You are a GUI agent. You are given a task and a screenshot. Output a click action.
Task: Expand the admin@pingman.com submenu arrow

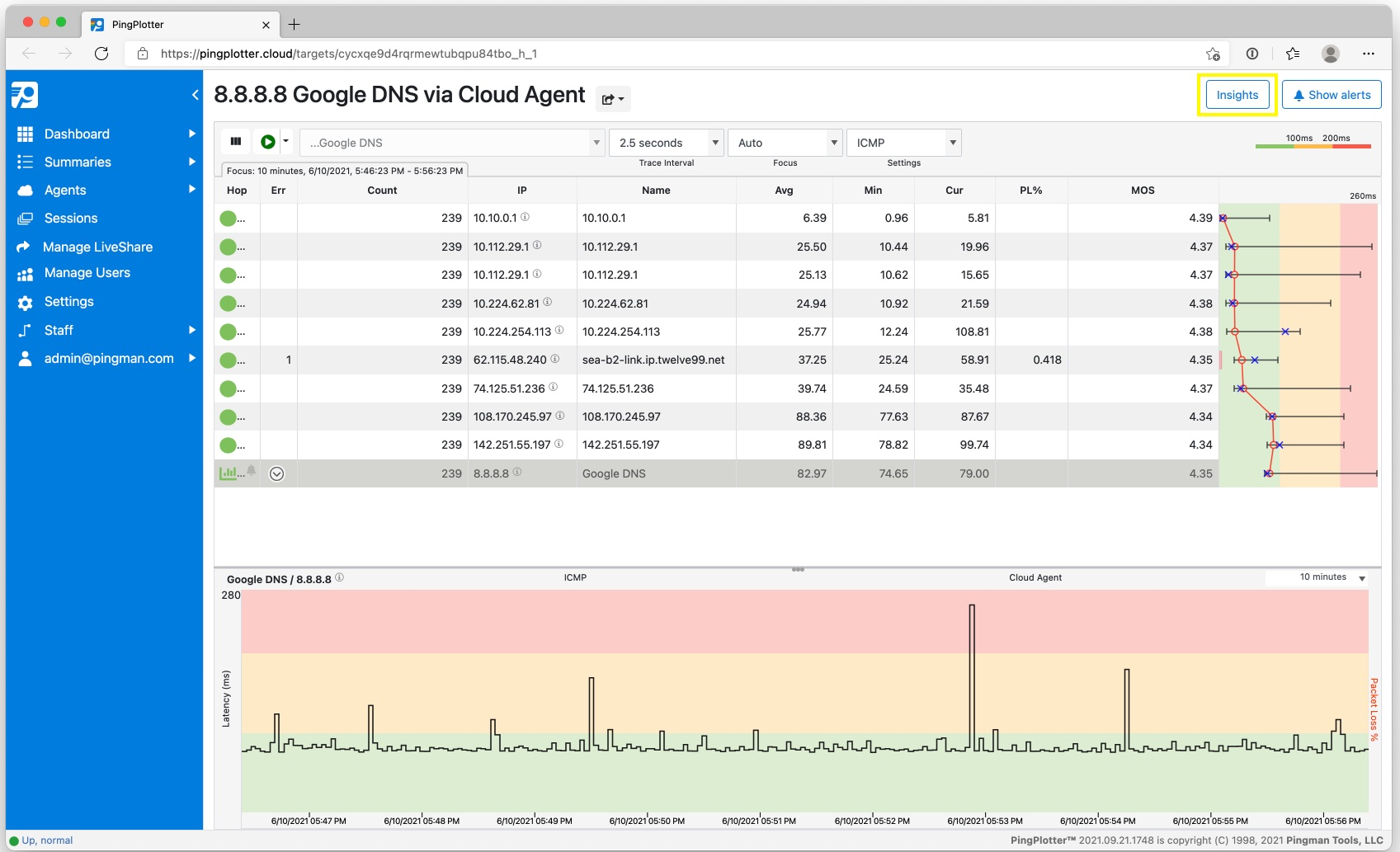tap(191, 358)
